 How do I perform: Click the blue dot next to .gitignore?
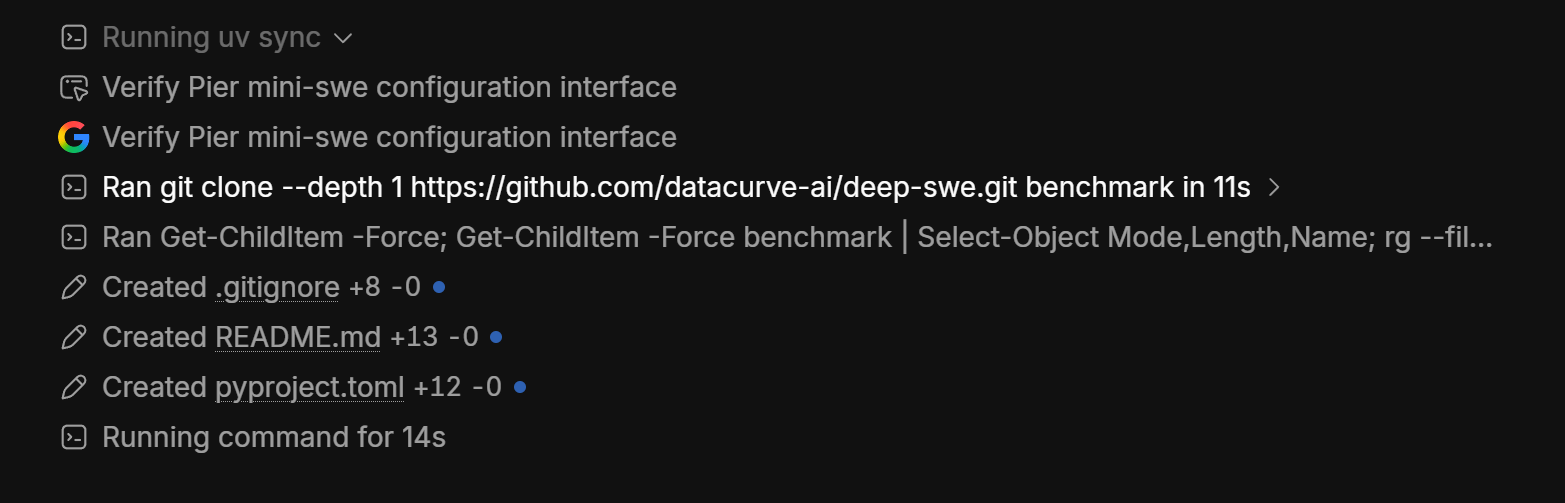tap(438, 287)
